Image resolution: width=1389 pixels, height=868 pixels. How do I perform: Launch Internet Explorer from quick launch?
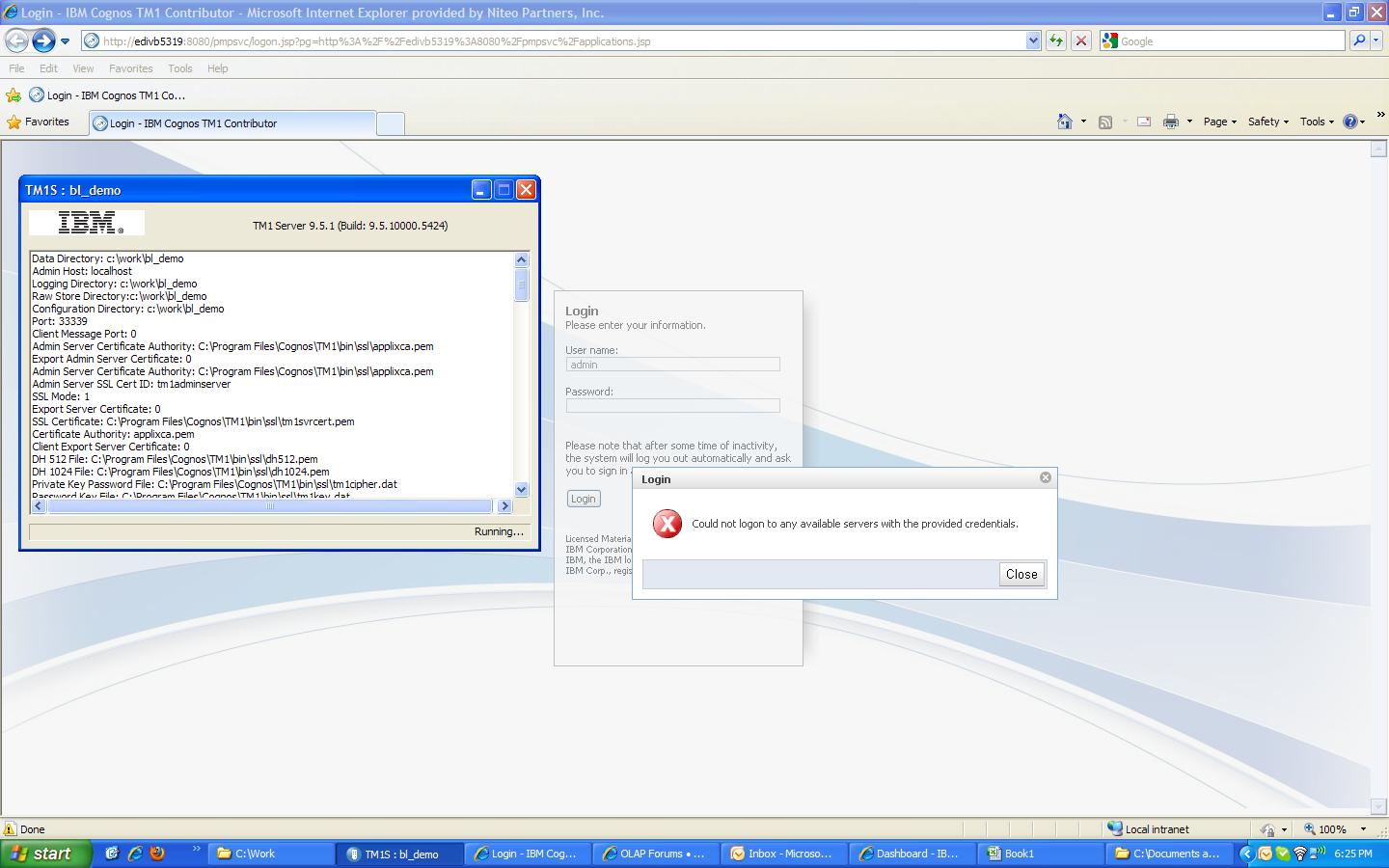135,854
